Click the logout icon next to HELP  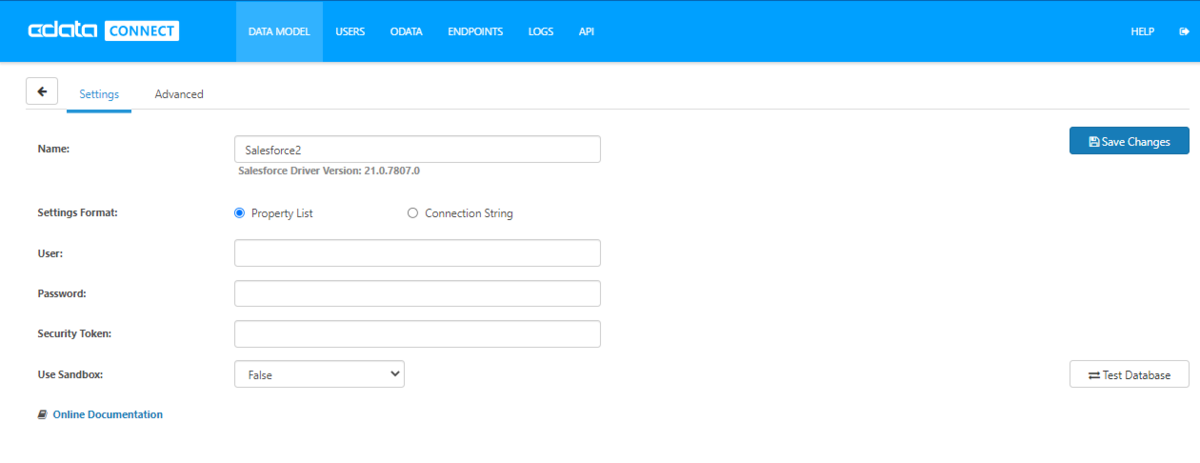[1183, 31]
